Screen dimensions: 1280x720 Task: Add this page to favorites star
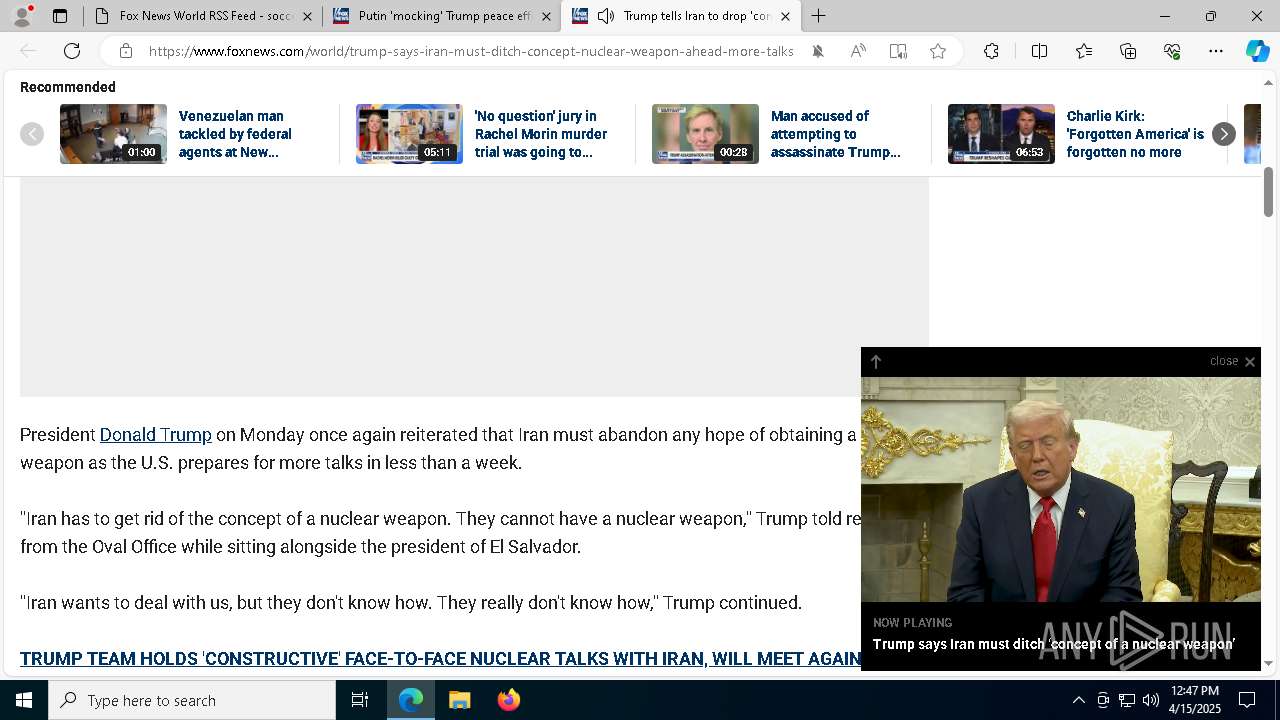[x=938, y=51]
